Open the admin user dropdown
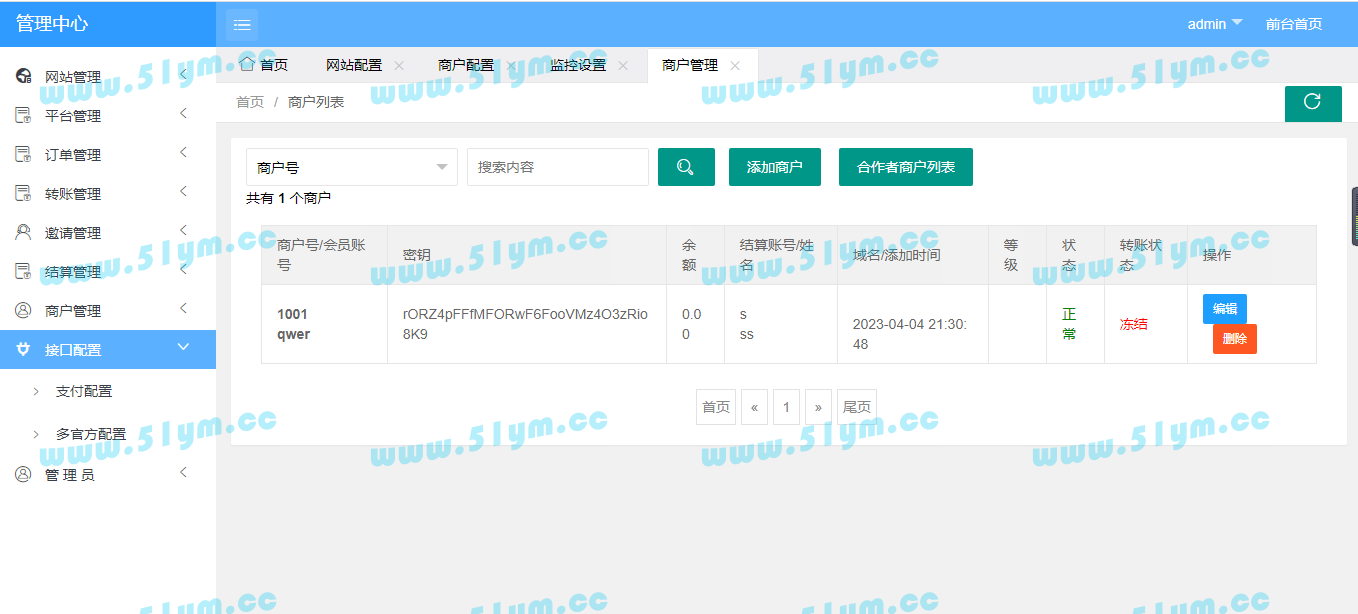The height and width of the screenshot is (614, 1358). pos(1214,24)
